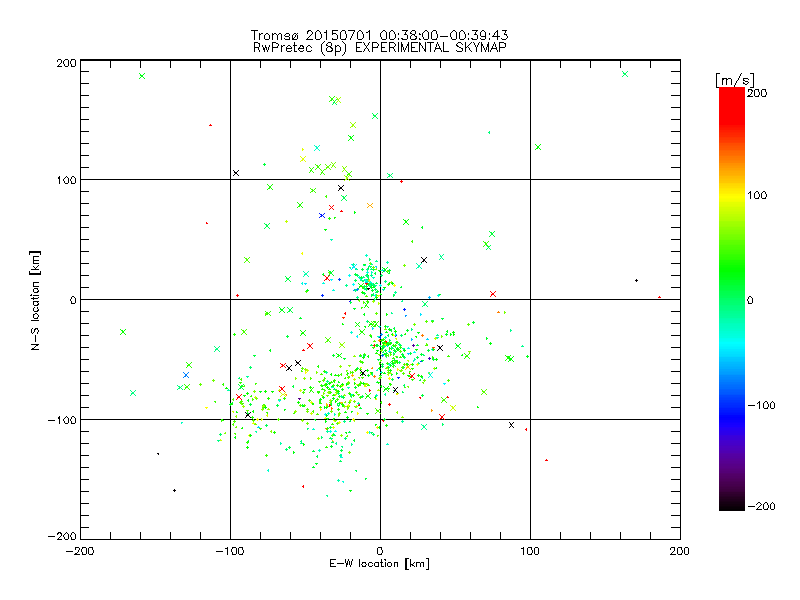
Task: Click the 'E-W location [km]' axis label
Action: click(x=379, y=564)
